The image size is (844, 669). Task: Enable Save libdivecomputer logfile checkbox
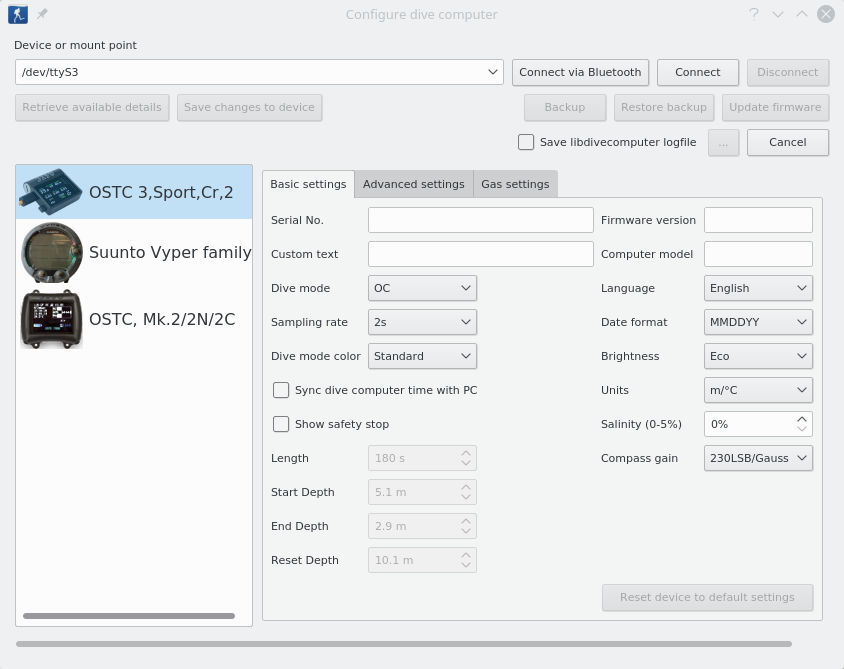[526, 142]
